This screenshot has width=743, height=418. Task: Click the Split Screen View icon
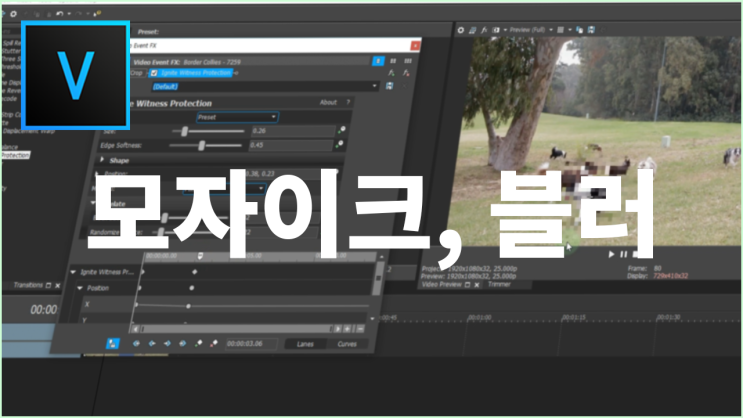(x=496, y=30)
